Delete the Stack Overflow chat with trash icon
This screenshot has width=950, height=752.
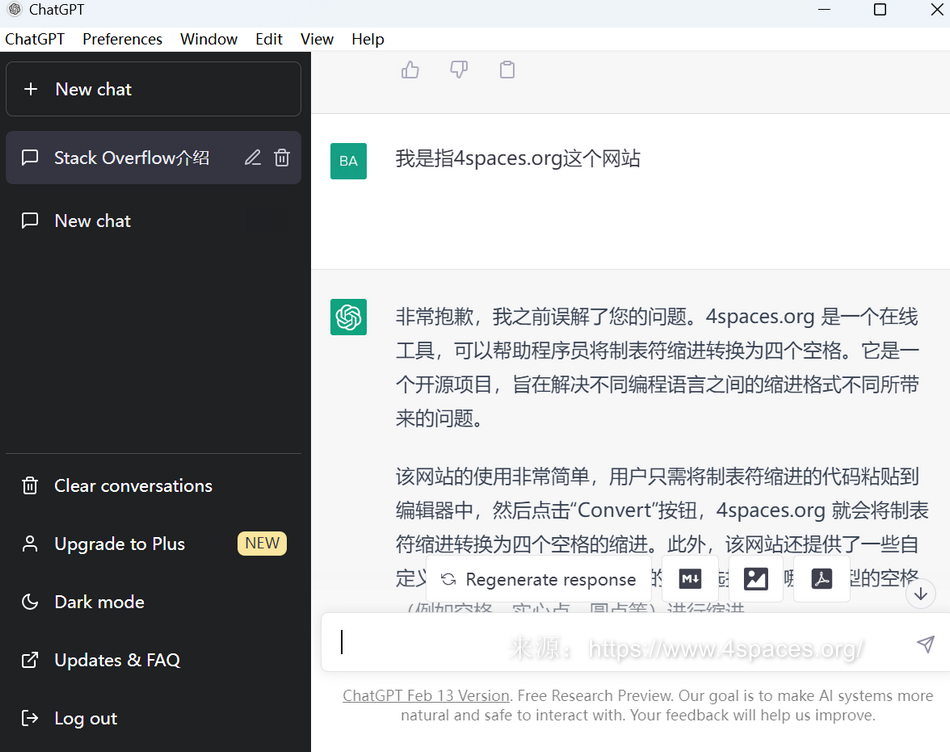pyautogui.click(x=282, y=158)
